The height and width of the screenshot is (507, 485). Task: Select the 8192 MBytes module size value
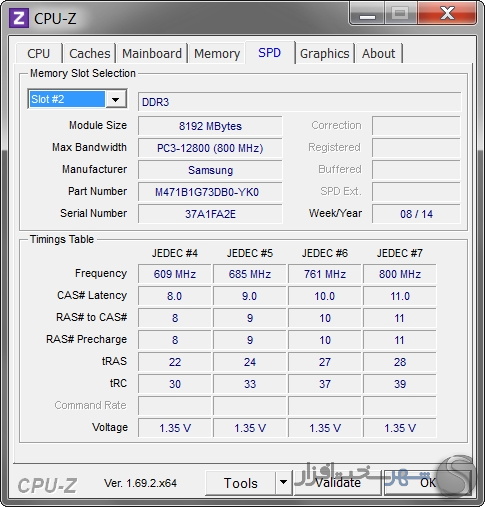tap(210, 126)
